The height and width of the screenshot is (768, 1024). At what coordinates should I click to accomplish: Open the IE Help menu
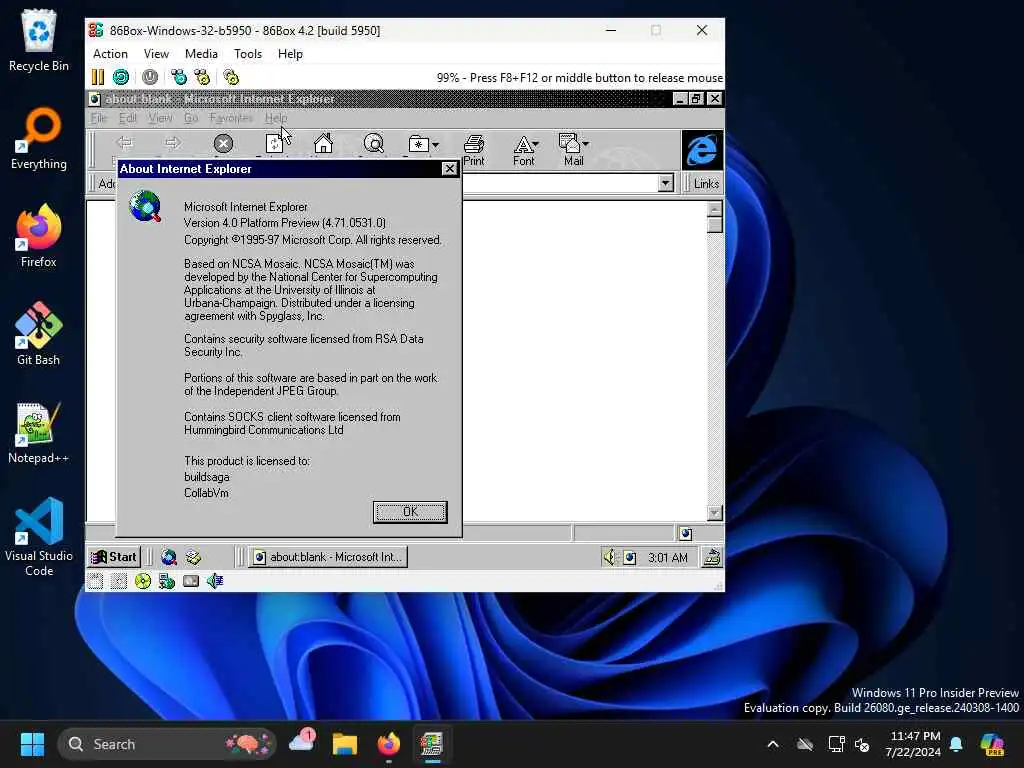276,118
